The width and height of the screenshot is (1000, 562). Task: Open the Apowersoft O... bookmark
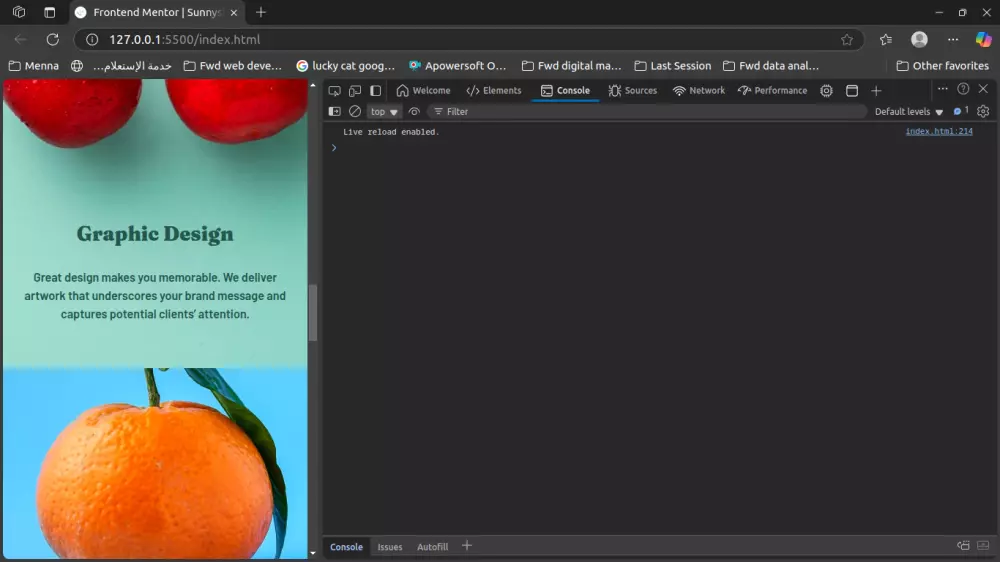click(458, 66)
